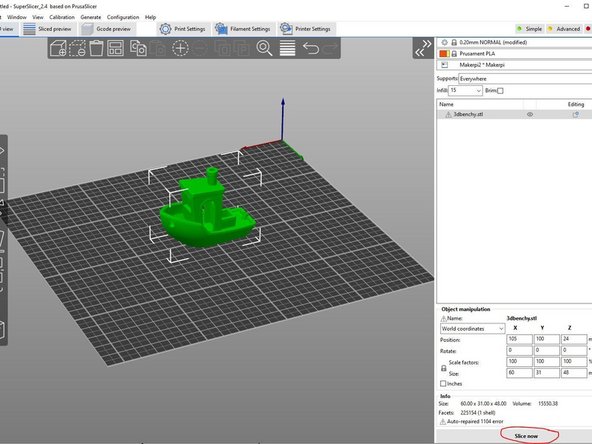Click the Position X field showing 105
Viewport: 592px width, 444px height.
[519, 339]
